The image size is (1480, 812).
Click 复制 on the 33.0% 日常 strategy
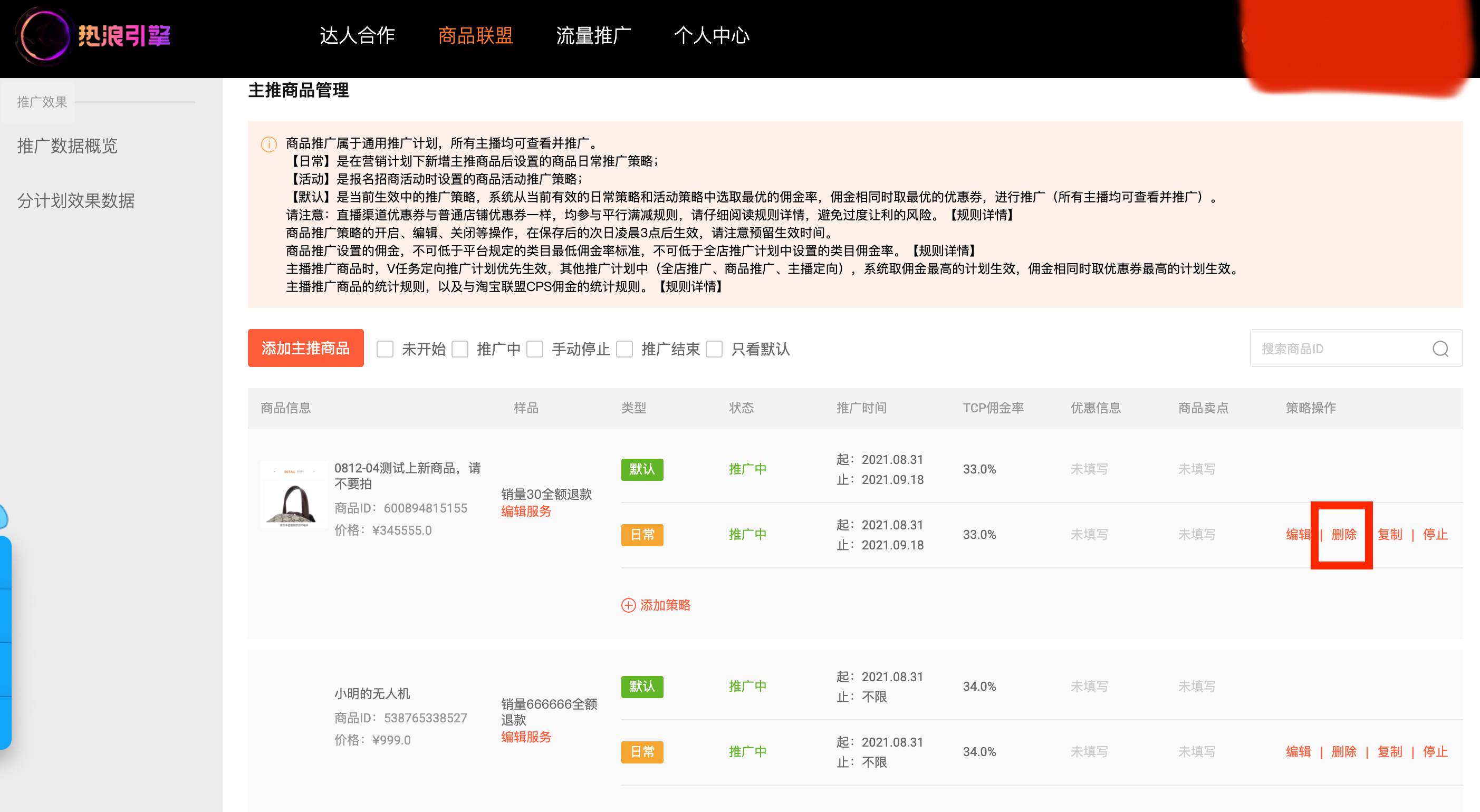click(x=1389, y=535)
